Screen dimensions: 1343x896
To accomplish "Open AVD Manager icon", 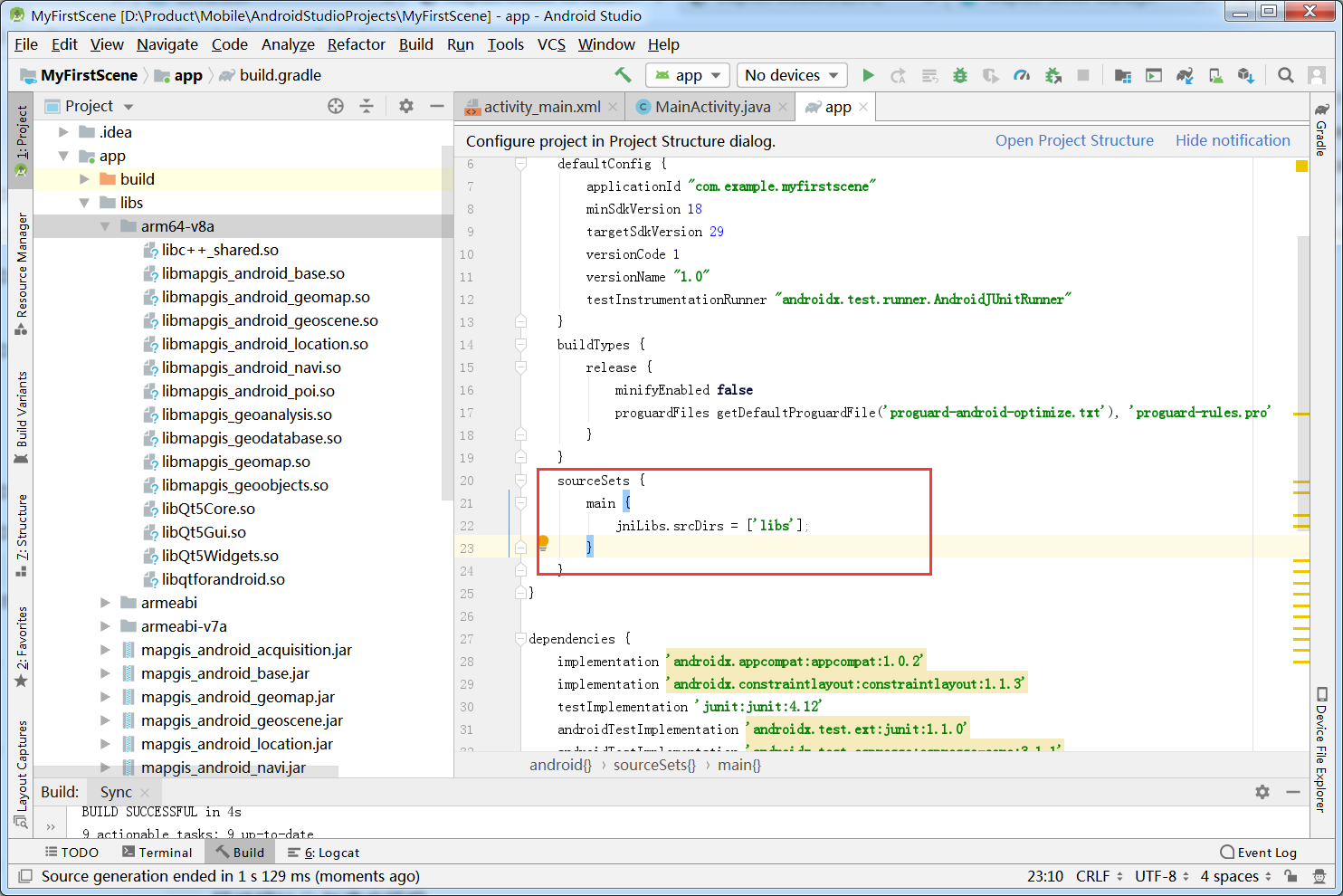I will tap(1215, 75).
